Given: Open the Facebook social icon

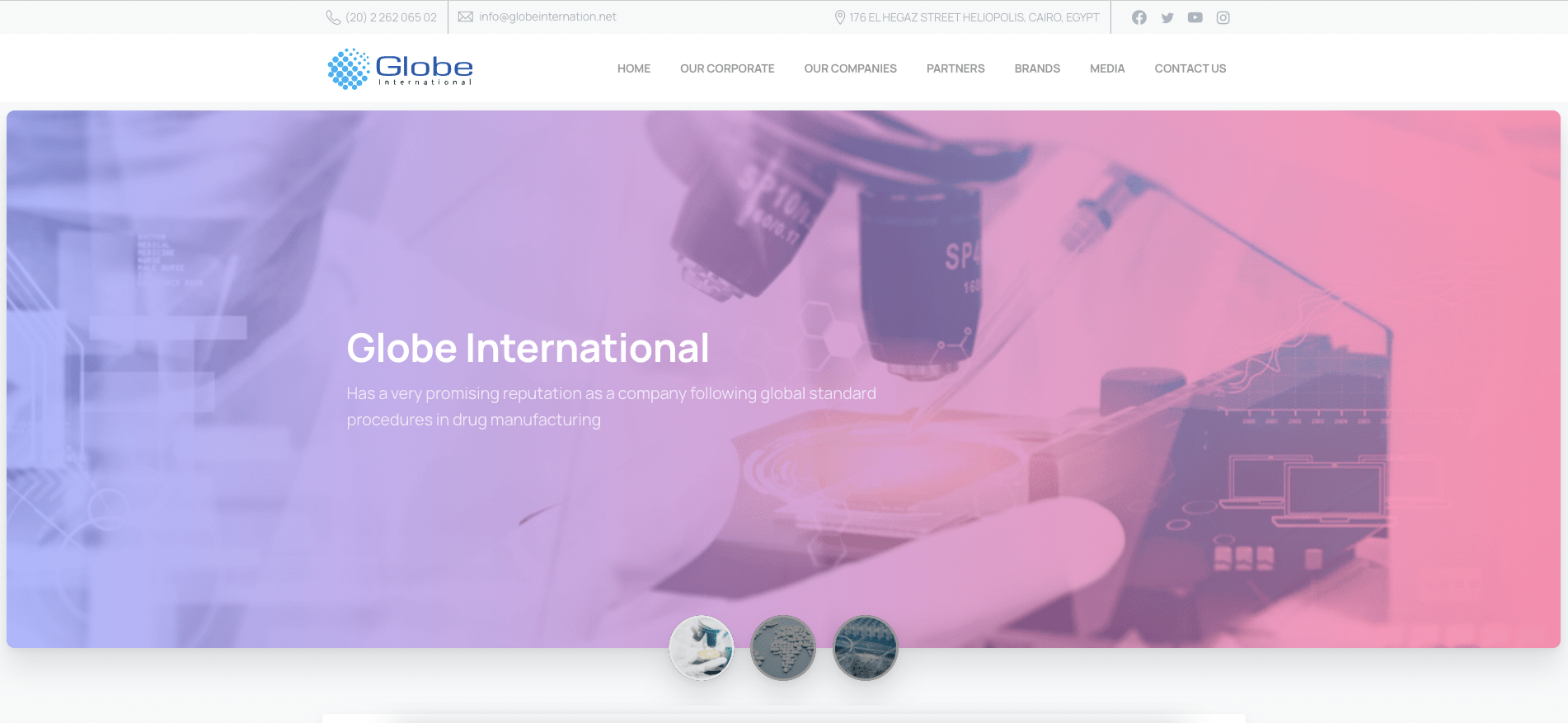Looking at the screenshot, I should tap(1138, 17).
